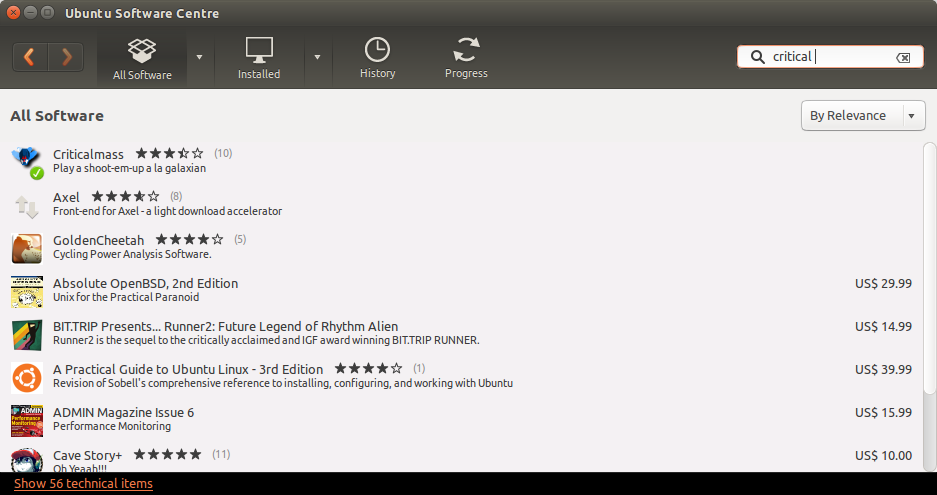Screen dimensions: 937x495
Task: Expand the Installed dropdown arrow
Action: tap(317, 57)
